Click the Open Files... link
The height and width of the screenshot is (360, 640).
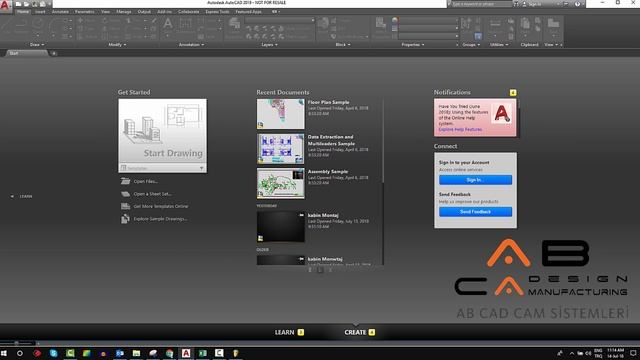coord(146,181)
